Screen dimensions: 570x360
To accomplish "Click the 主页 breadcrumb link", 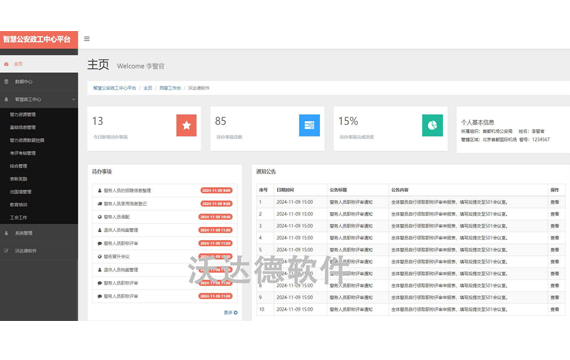I will (x=148, y=88).
